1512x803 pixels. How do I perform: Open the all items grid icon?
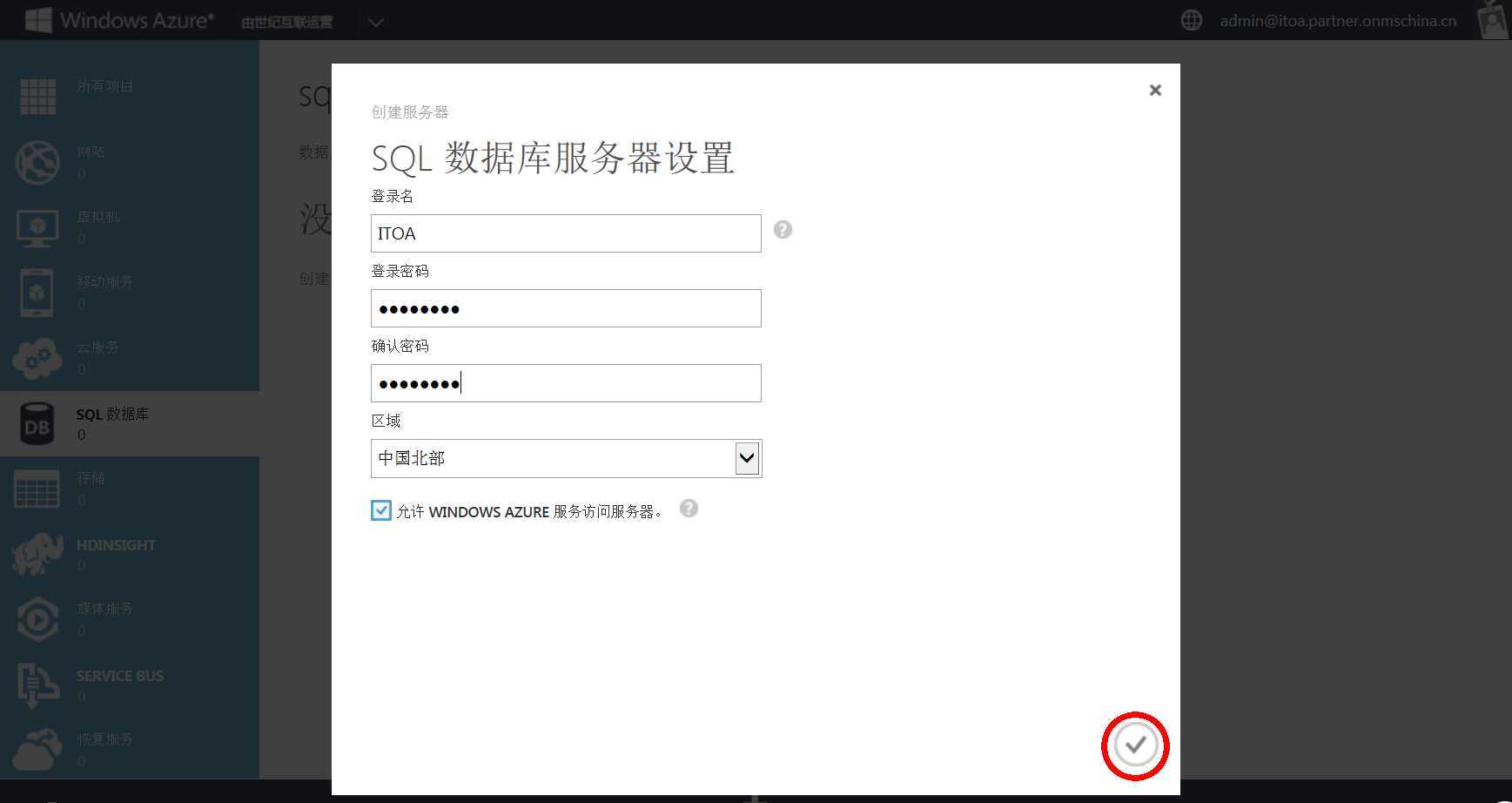[37, 97]
